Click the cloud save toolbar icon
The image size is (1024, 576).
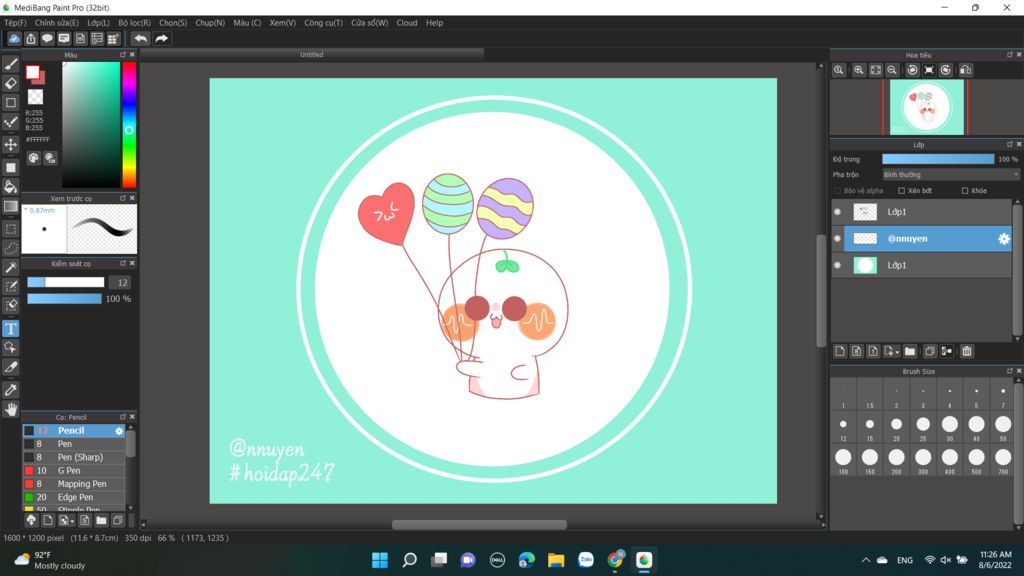click(14, 39)
